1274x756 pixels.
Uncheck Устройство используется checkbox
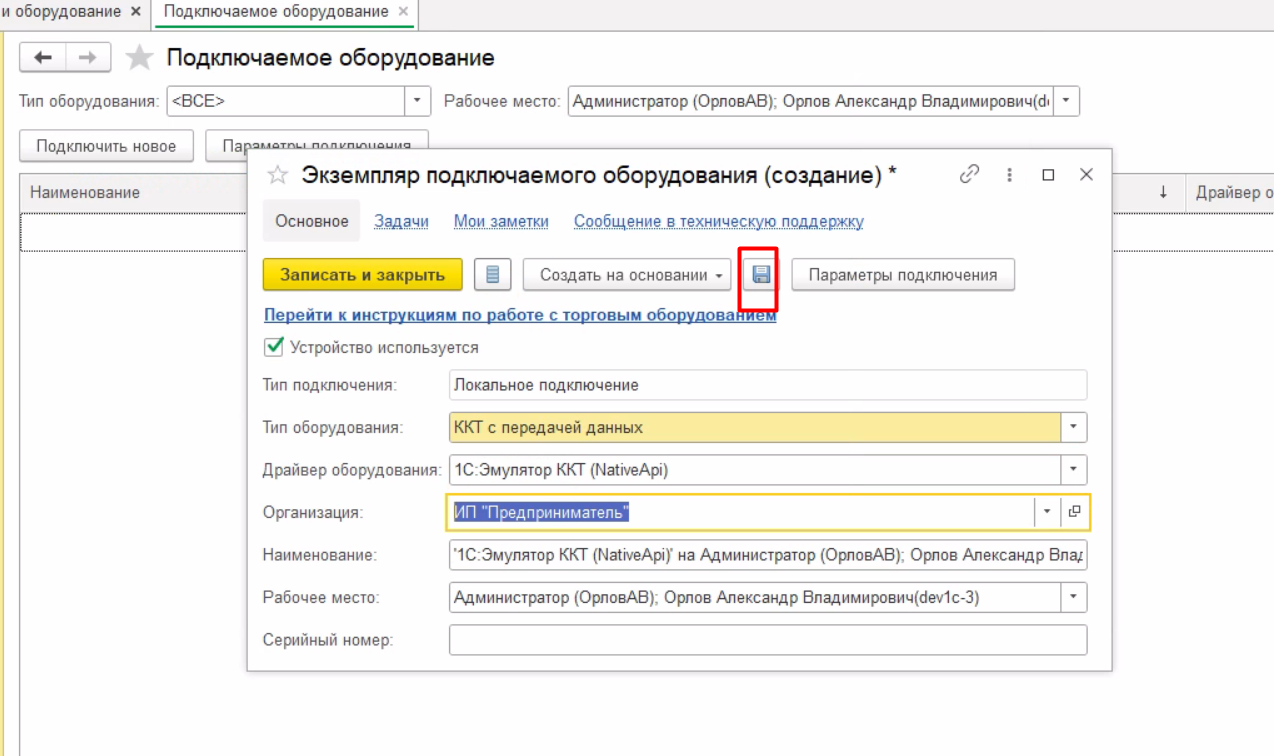(x=273, y=347)
